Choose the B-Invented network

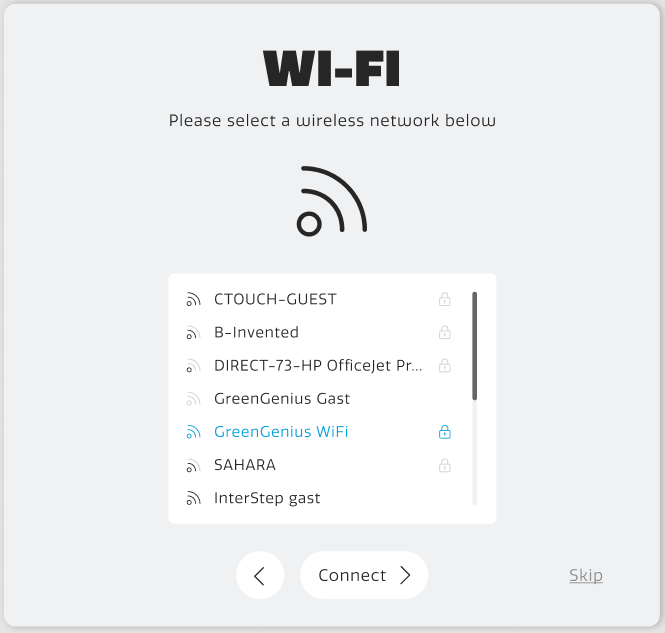click(x=256, y=332)
